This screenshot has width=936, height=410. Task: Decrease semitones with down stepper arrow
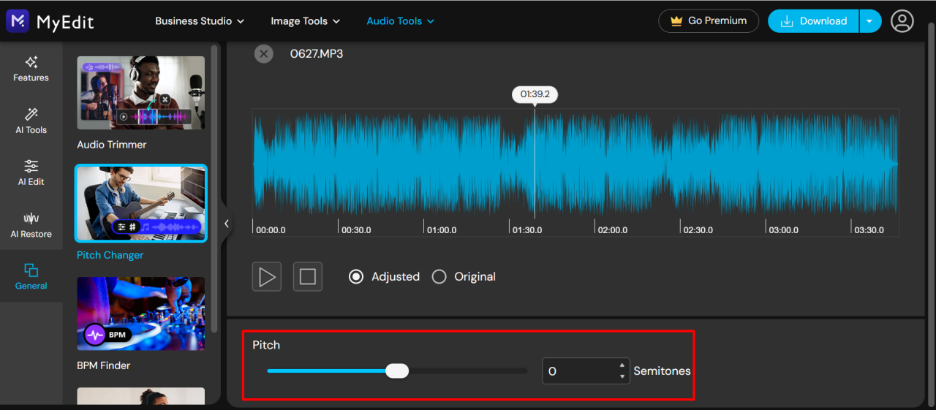[x=622, y=377]
